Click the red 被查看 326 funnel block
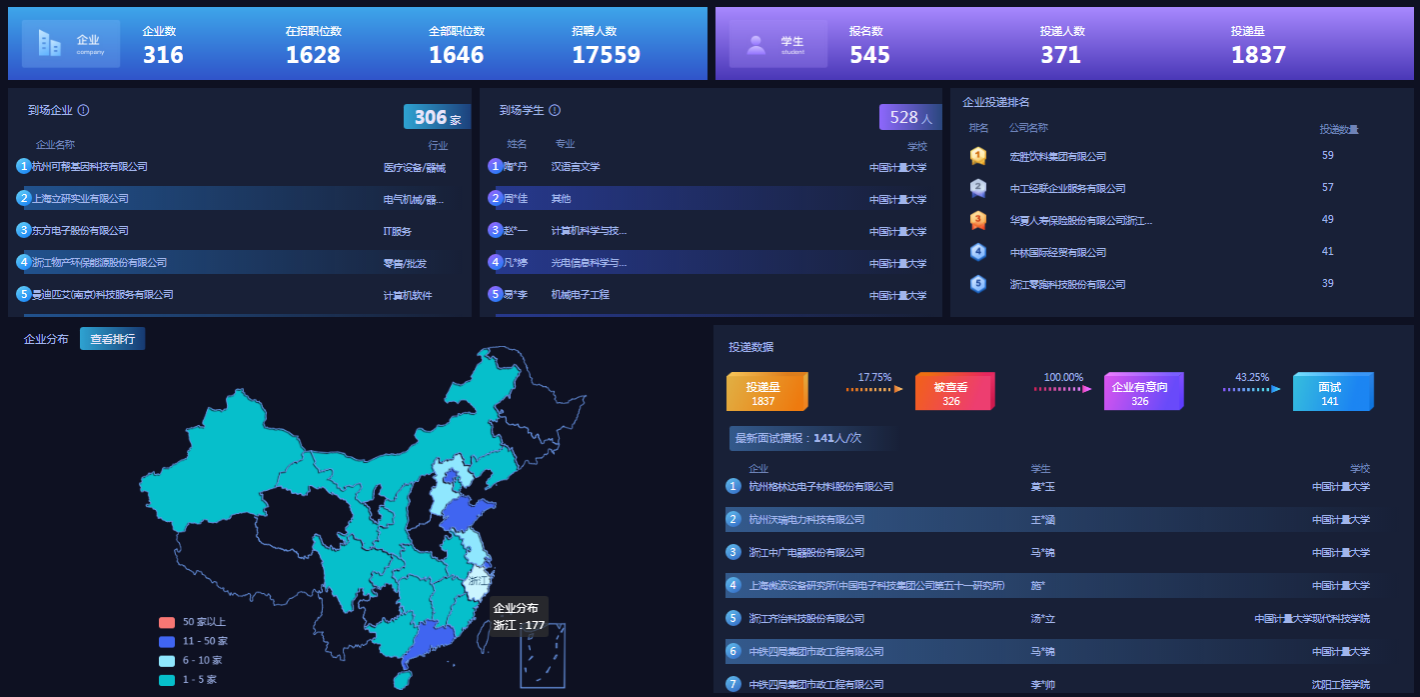This screenshot has height=697, width=1420. (x=953, y=393)
